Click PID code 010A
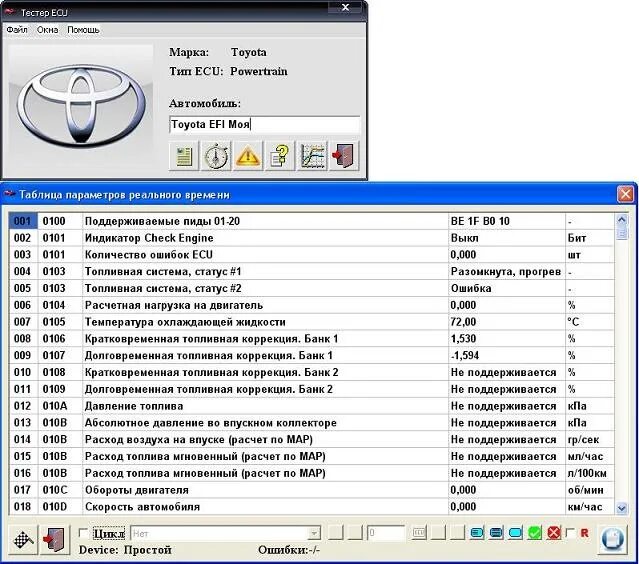Viewport: 639px width, 564px height. pos(55,406)
